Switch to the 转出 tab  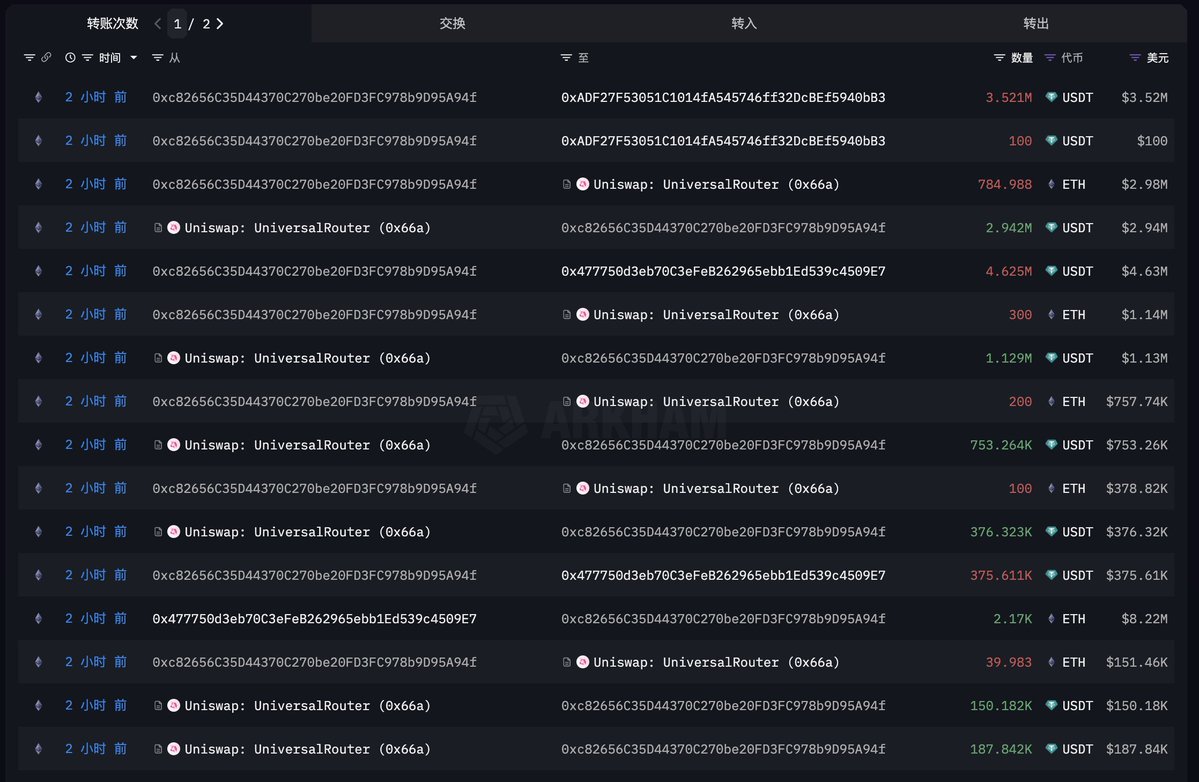pyautogui.click(x=1036, y=24)
